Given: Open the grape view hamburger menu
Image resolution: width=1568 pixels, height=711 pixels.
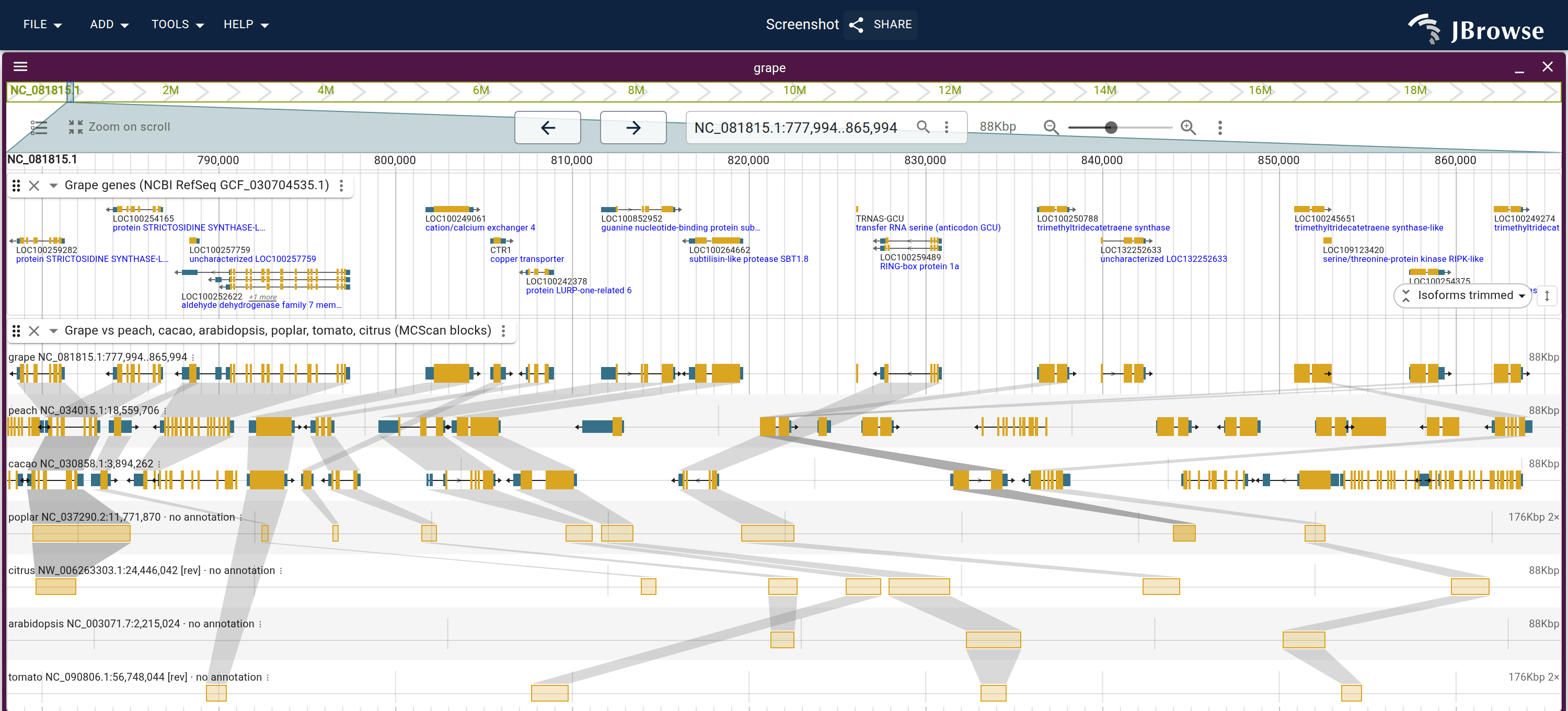Looking at the screenshot, I should [20, 67].
